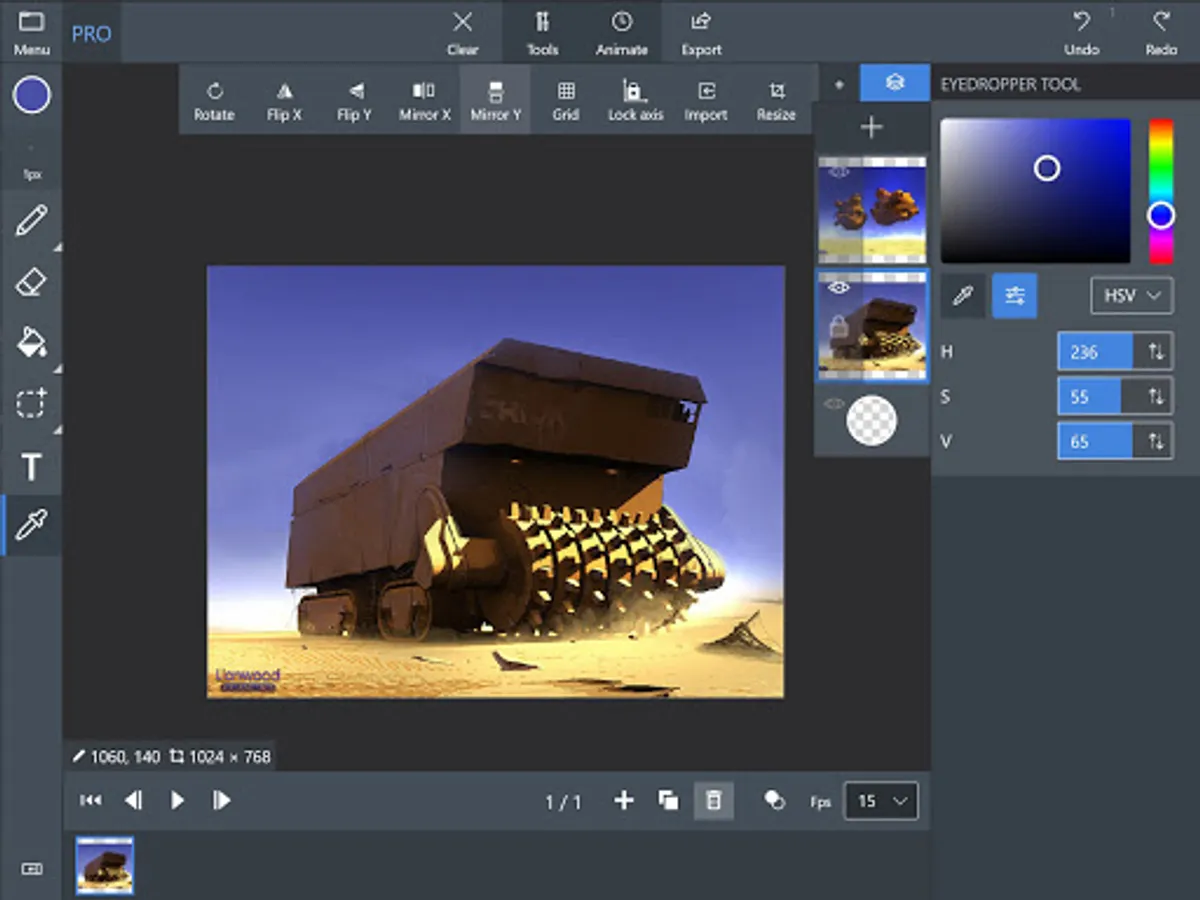Choose the Text tool
This screenshot has width=1200, height=900.
click(x=31, y=466)
